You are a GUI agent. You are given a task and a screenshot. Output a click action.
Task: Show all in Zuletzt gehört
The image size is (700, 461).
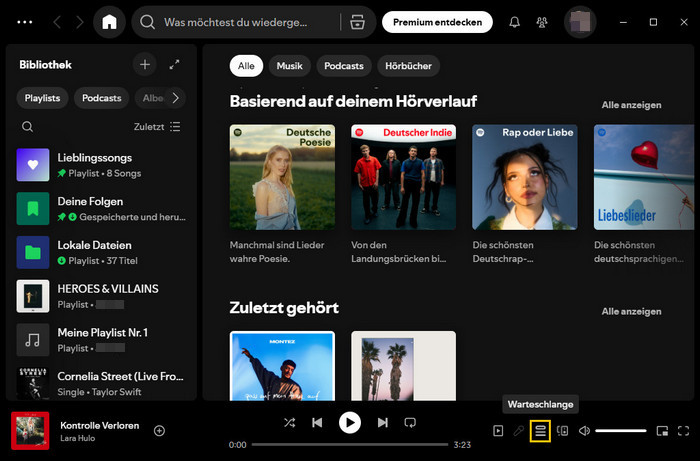point(631,311)
